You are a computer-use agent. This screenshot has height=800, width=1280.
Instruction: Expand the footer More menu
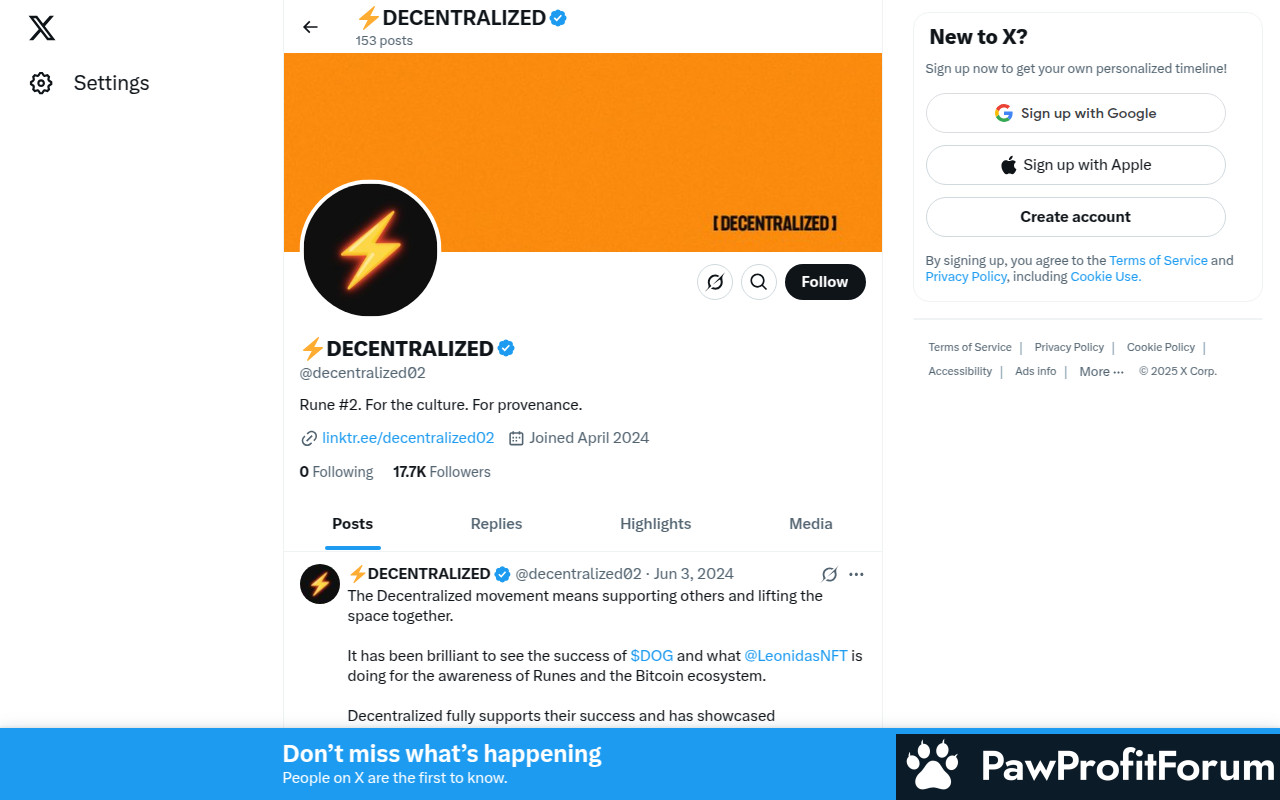click(x=1101, y=371)
